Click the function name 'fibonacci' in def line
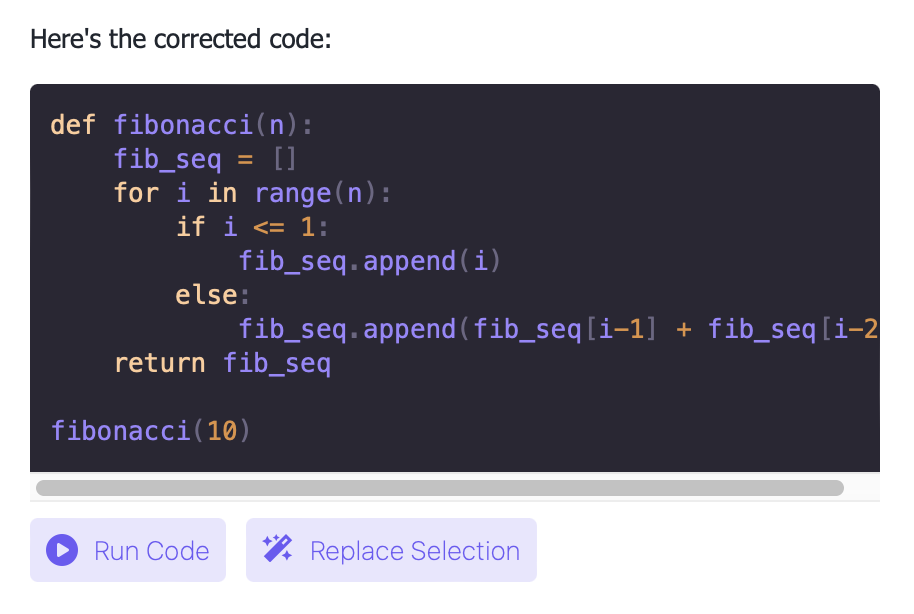 (x=183, y=125)
